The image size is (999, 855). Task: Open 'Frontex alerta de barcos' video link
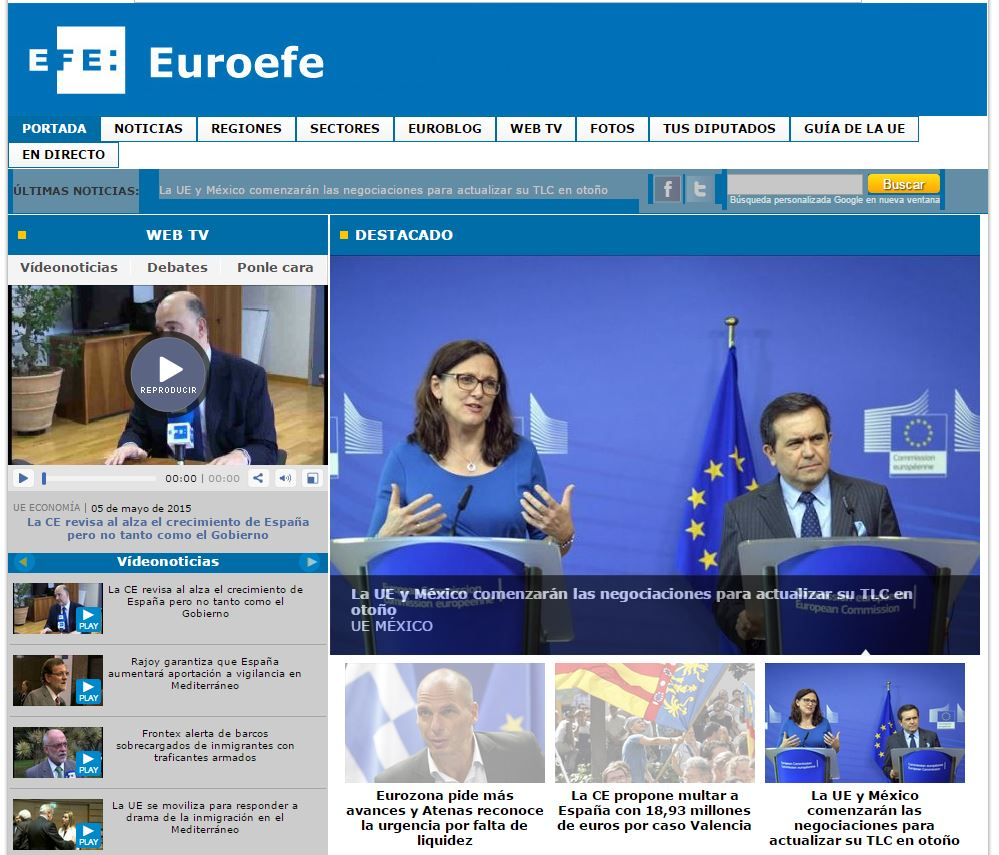click(x=205, y=745)
